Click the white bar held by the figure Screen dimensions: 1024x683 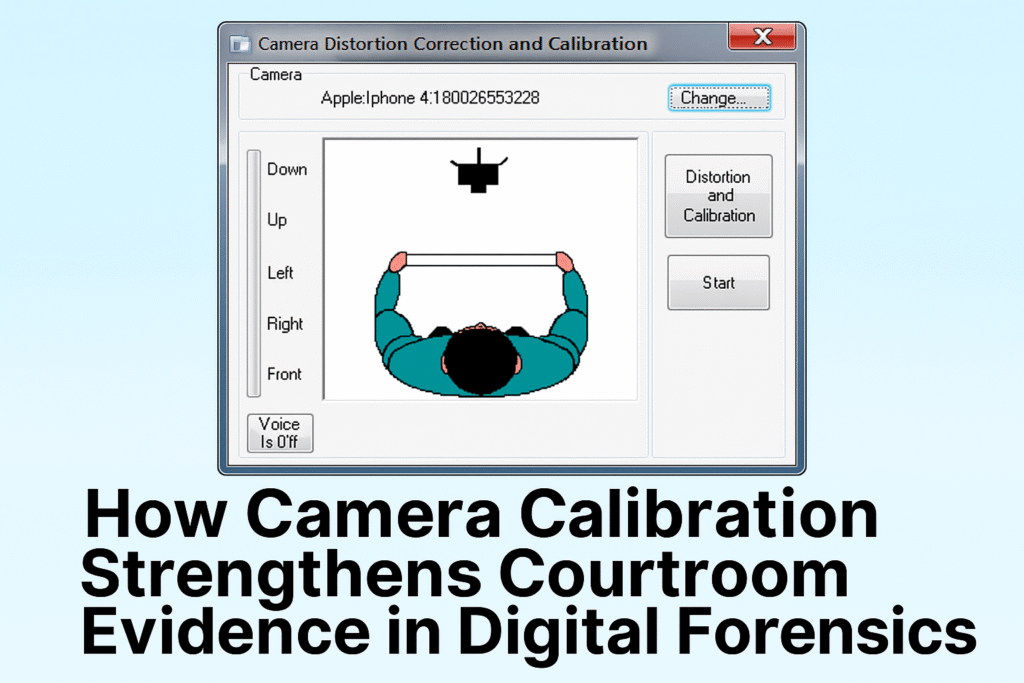click(x=480, y=260)
